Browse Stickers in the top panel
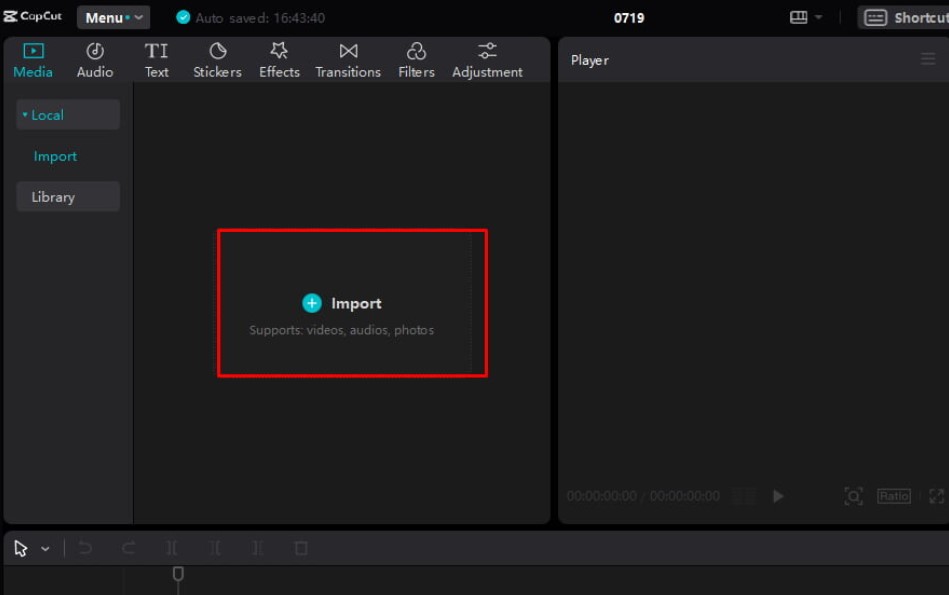Screen dimensions: 949x595 pyautogui.click(x=217, y=58)
